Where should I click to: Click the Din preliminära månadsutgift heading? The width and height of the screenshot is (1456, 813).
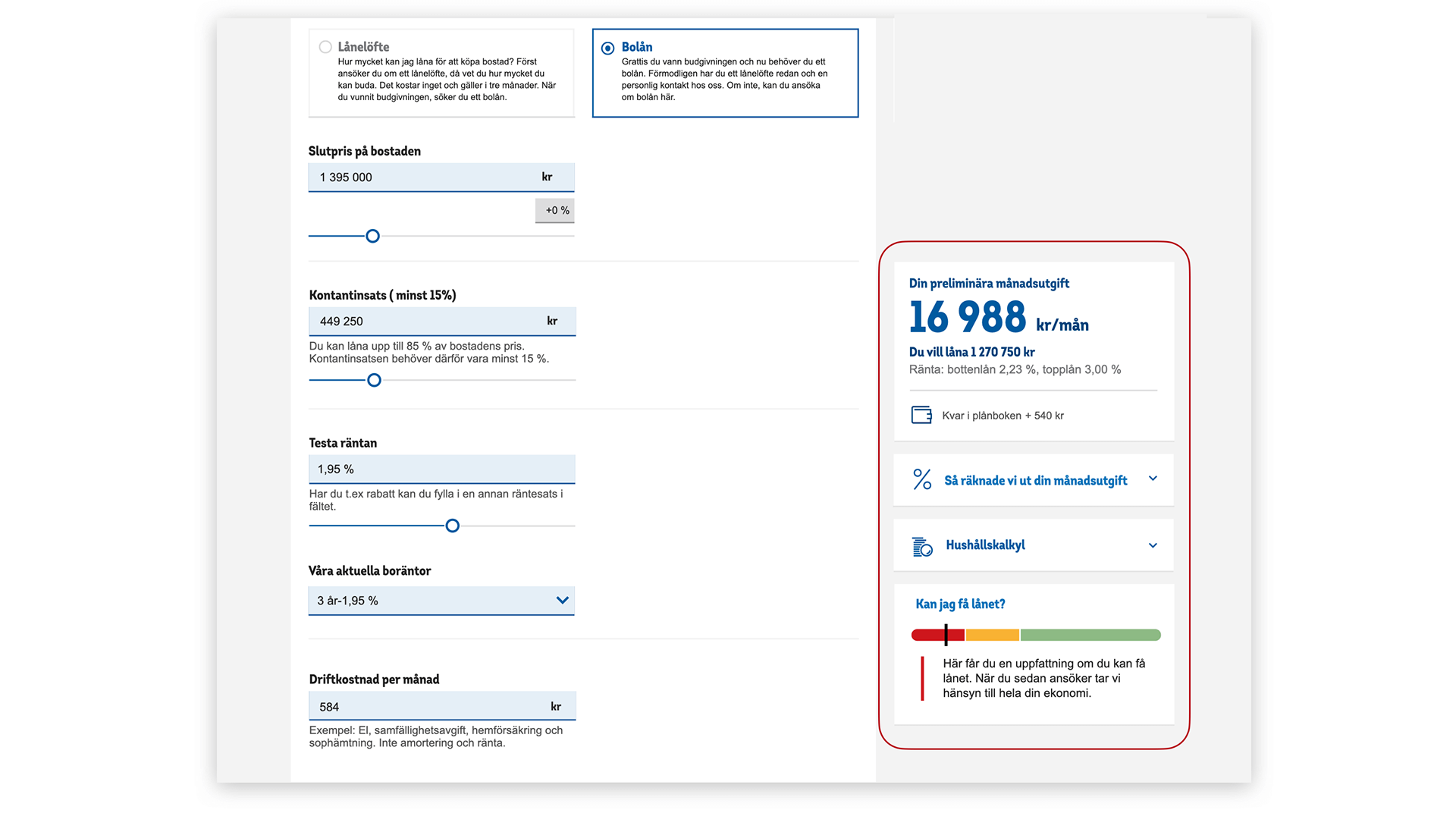click(x=989, y=284)
